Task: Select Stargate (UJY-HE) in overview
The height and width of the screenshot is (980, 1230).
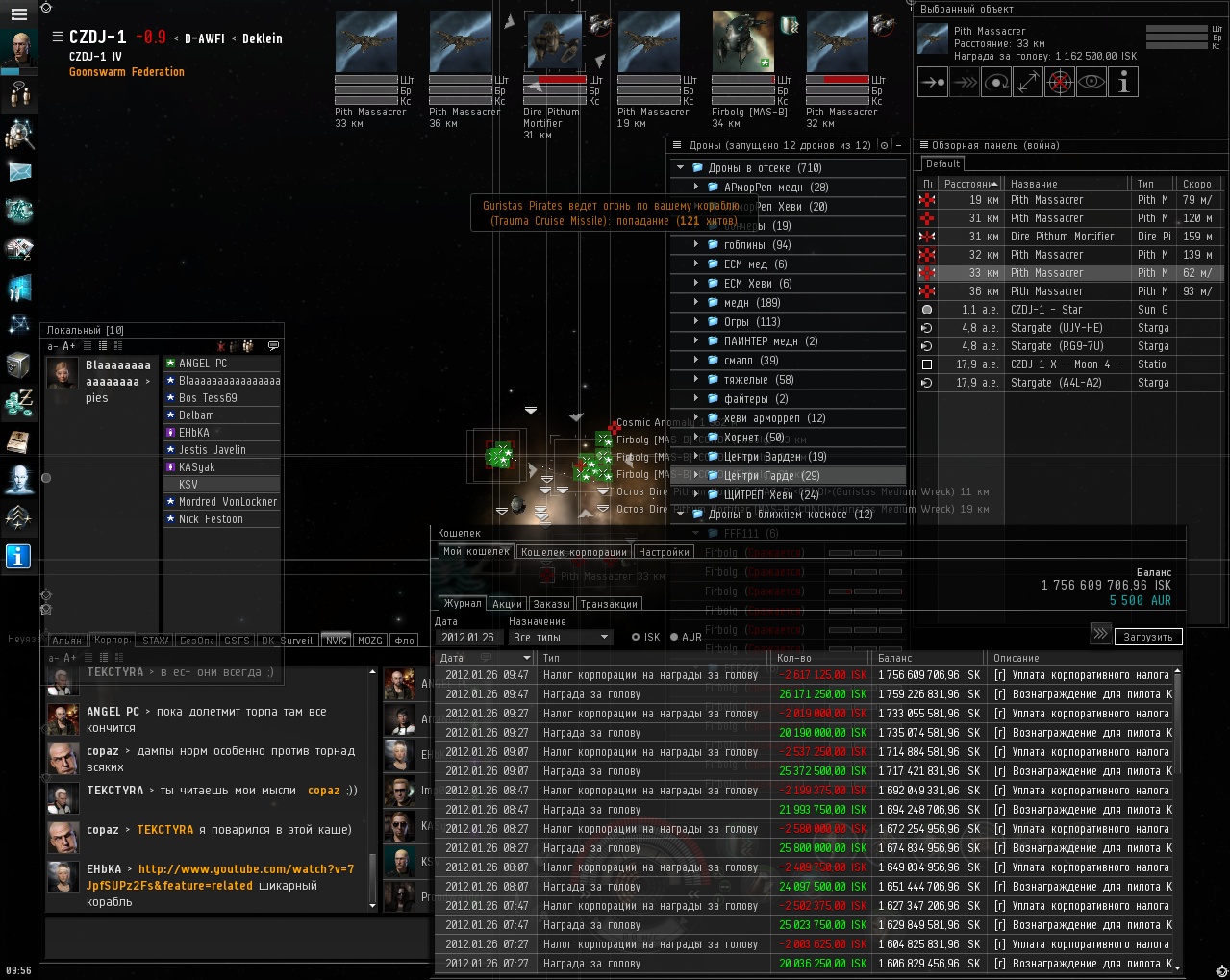Action: [x=1068, y=328]
